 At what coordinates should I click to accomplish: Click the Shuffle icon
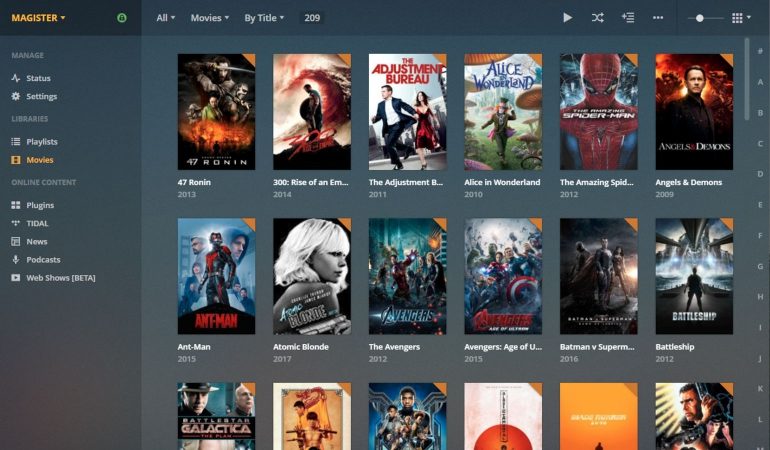[x=597, y=18]
